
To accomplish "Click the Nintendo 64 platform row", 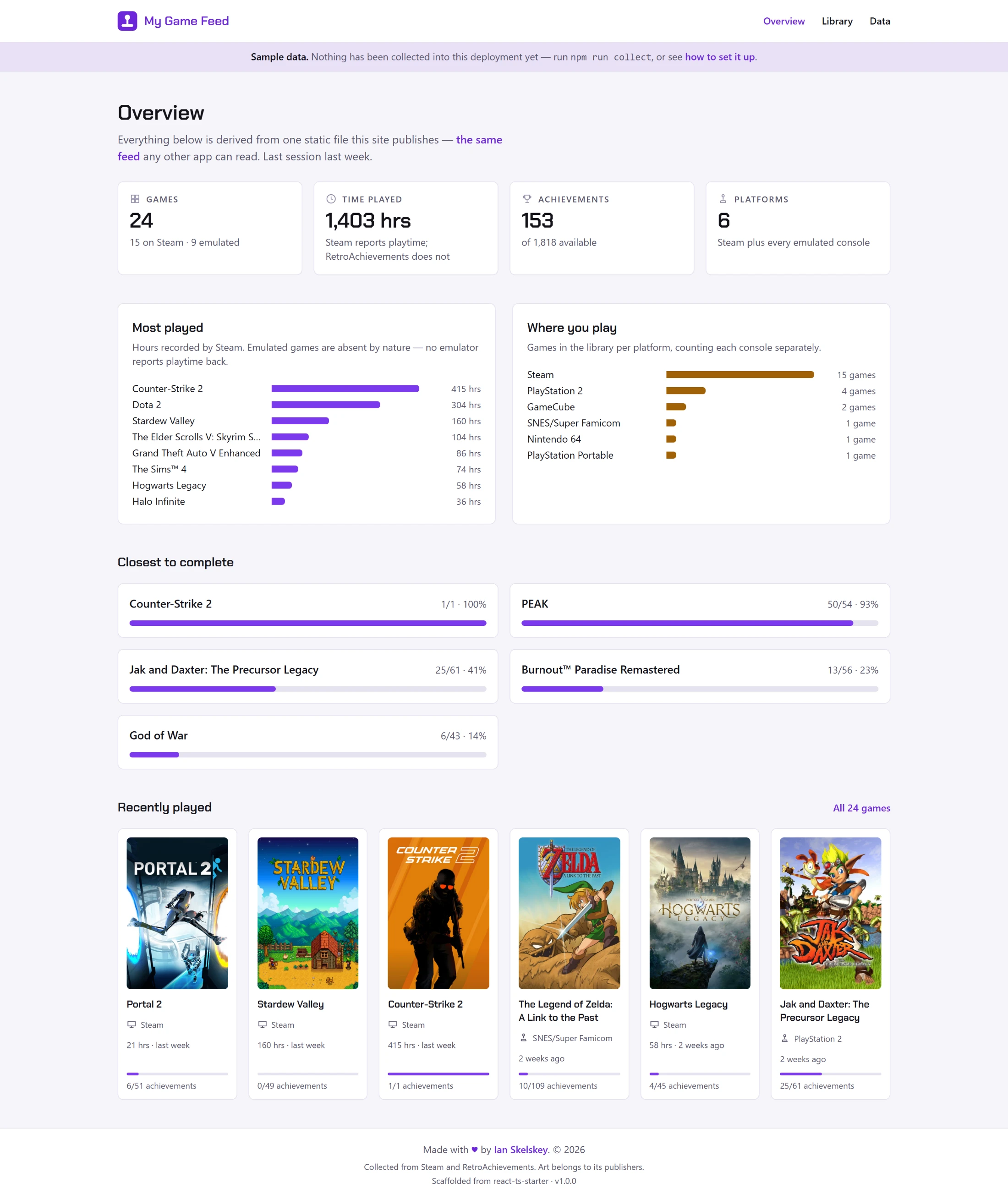I will tap(701, 439).
